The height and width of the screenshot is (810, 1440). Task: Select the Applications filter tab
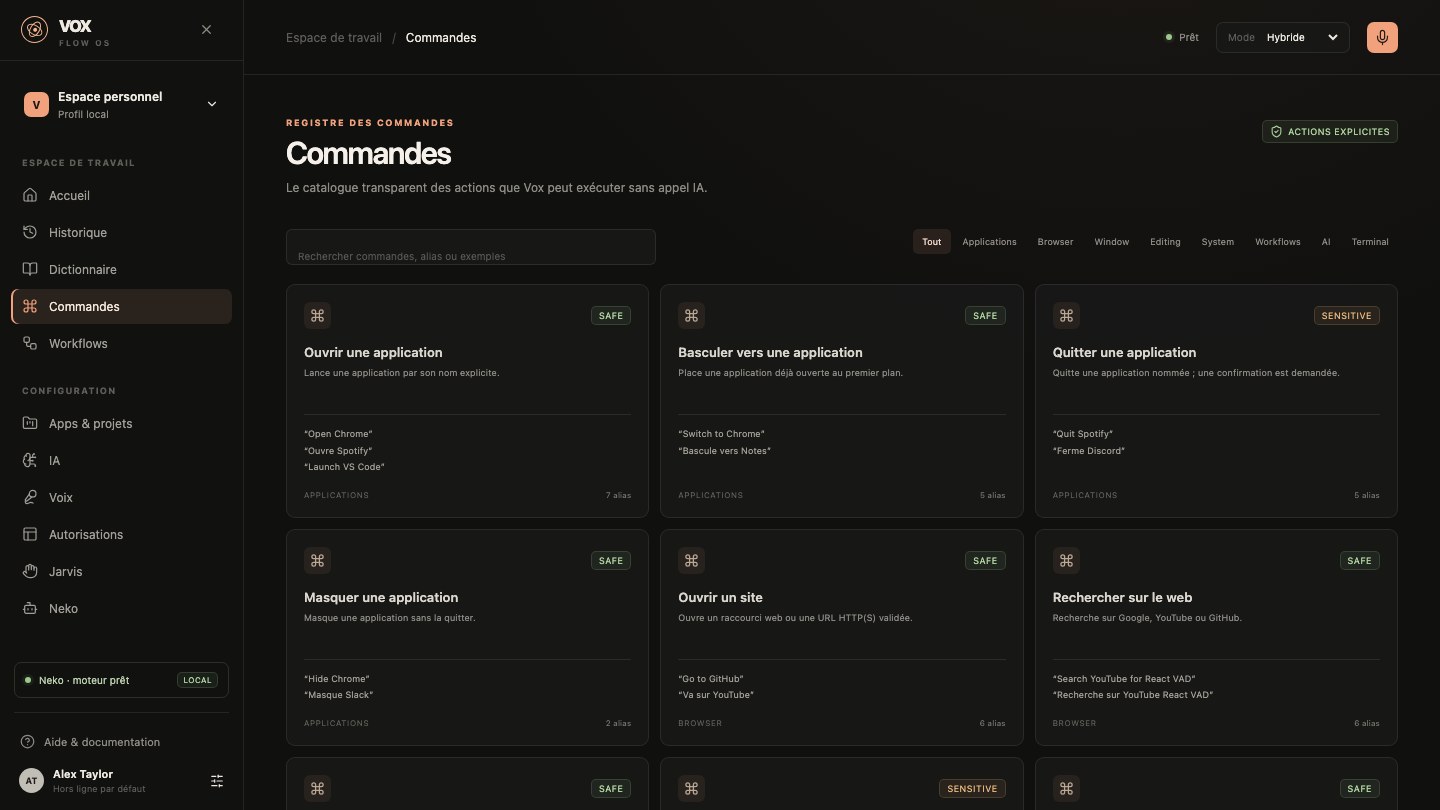[989, 242]
